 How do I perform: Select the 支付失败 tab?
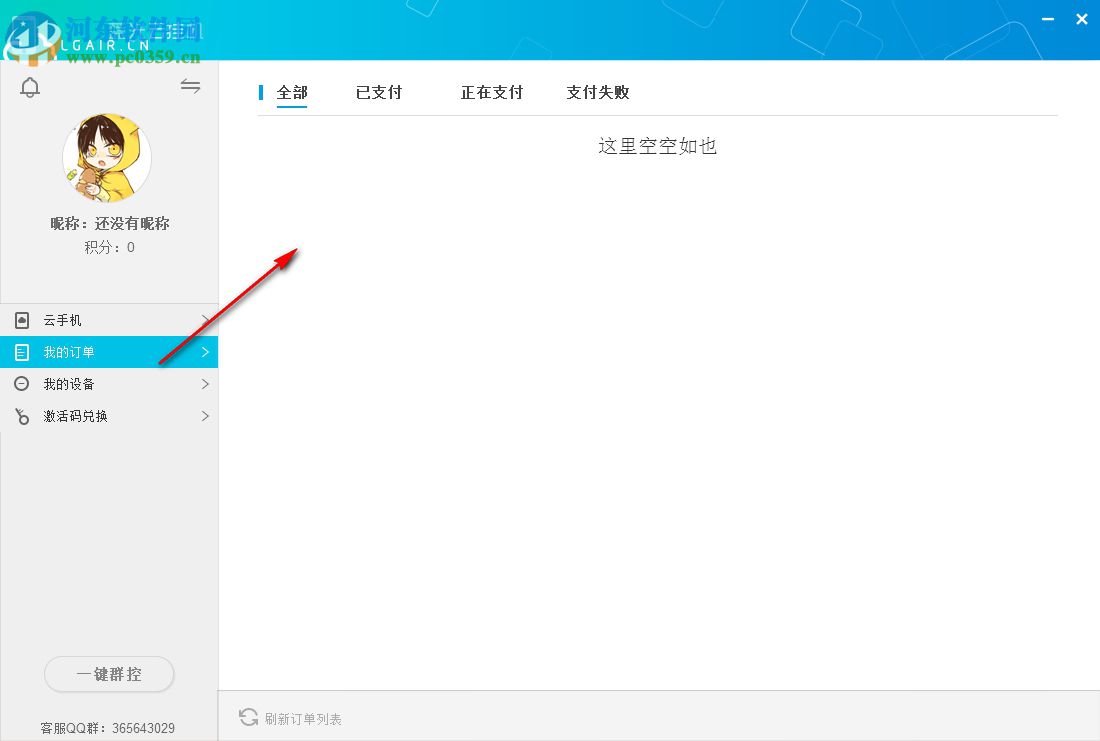[x=597, y=92]
